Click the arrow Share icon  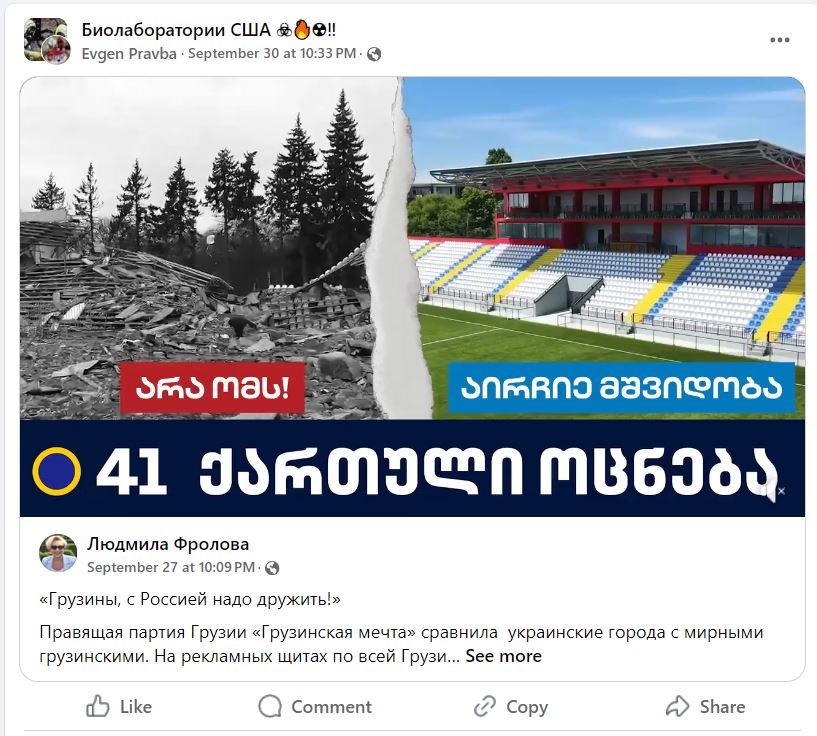677,706
